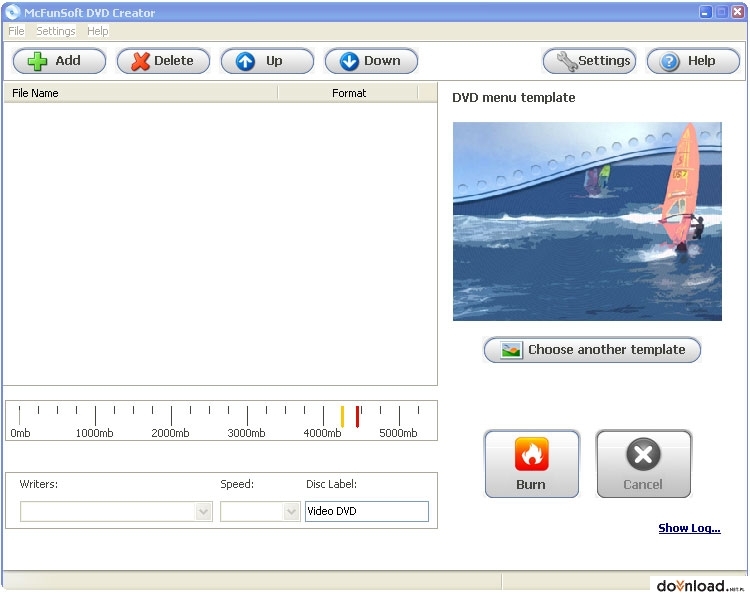Click the yellow marker on capacity ruler
The image size is (750, 595).
coord(342,416)
